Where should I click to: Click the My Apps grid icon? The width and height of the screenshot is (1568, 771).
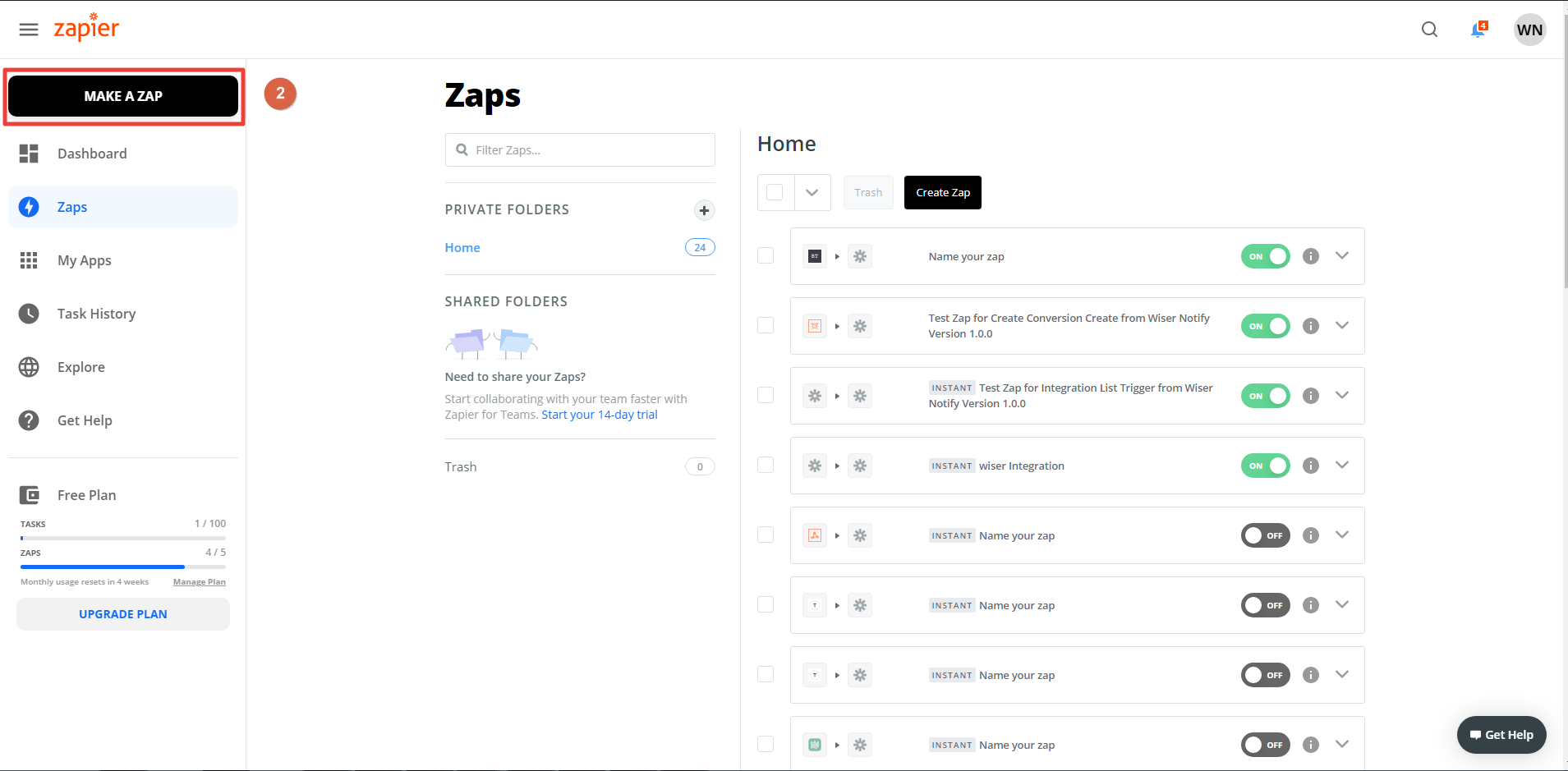coord(29,260)
